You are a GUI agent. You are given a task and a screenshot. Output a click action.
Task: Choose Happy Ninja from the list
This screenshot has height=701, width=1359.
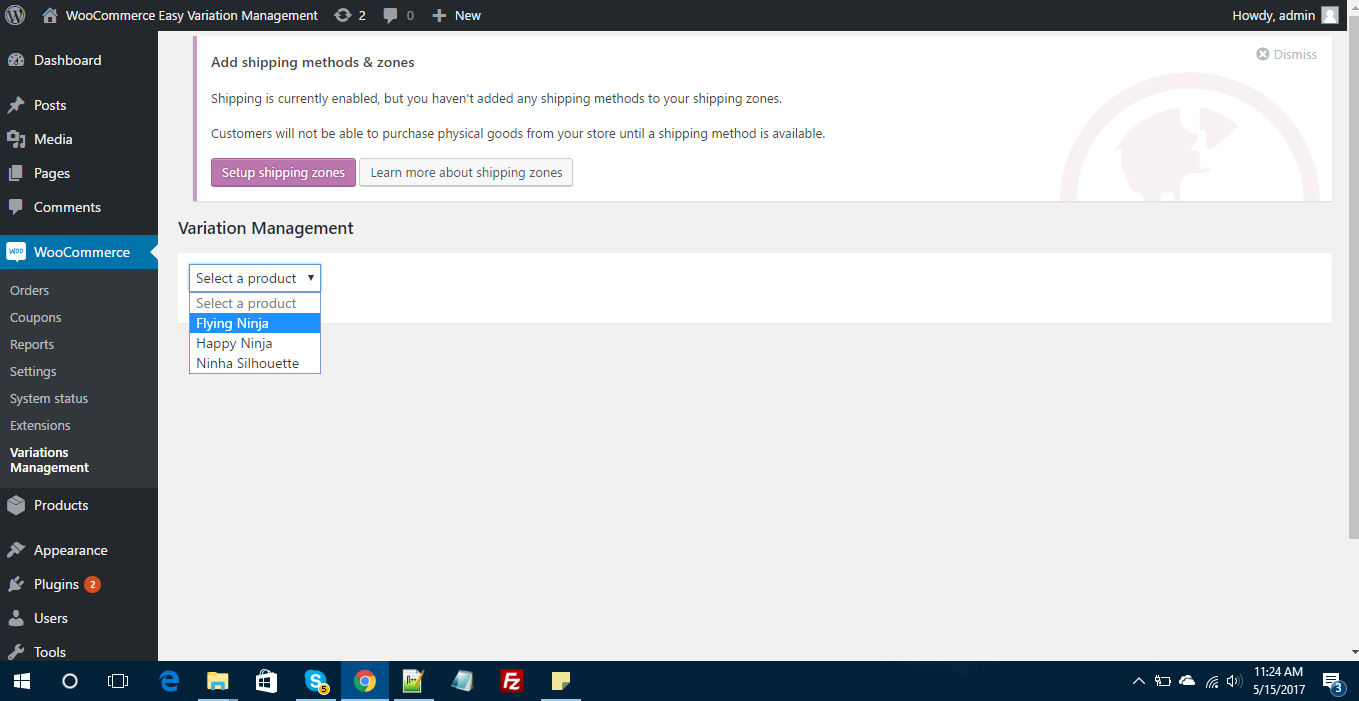(x=255, y=343)
